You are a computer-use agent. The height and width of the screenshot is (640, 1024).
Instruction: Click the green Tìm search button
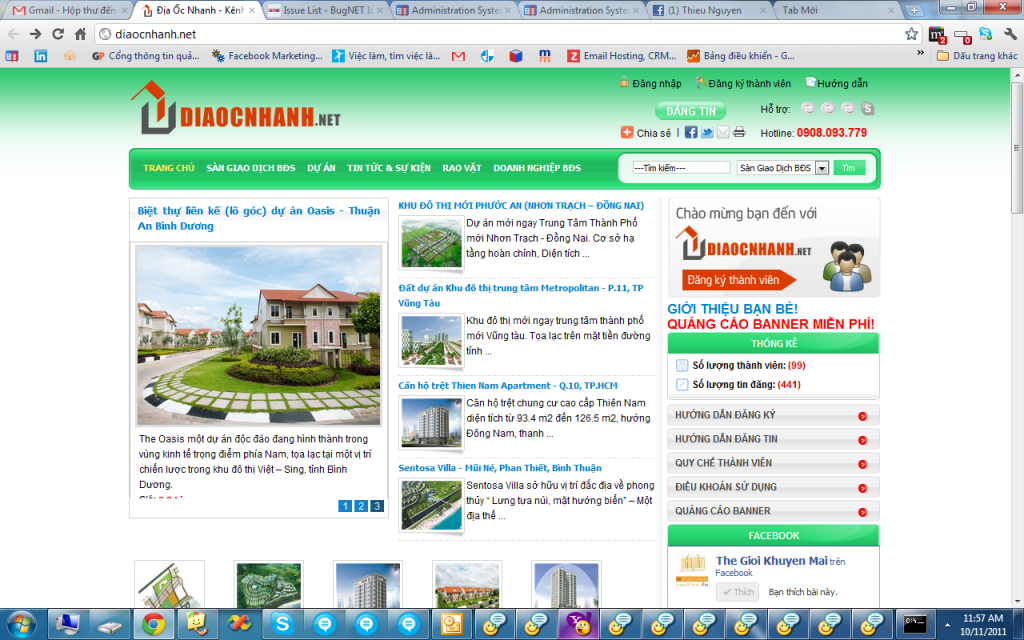tap(848, 167)
